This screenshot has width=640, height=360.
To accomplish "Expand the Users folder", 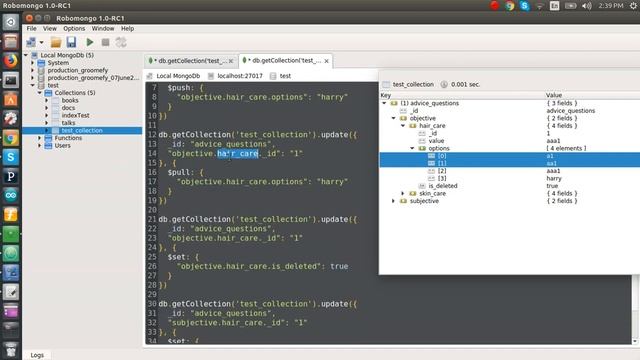I will pyautogui.click(x=40, y=145).
